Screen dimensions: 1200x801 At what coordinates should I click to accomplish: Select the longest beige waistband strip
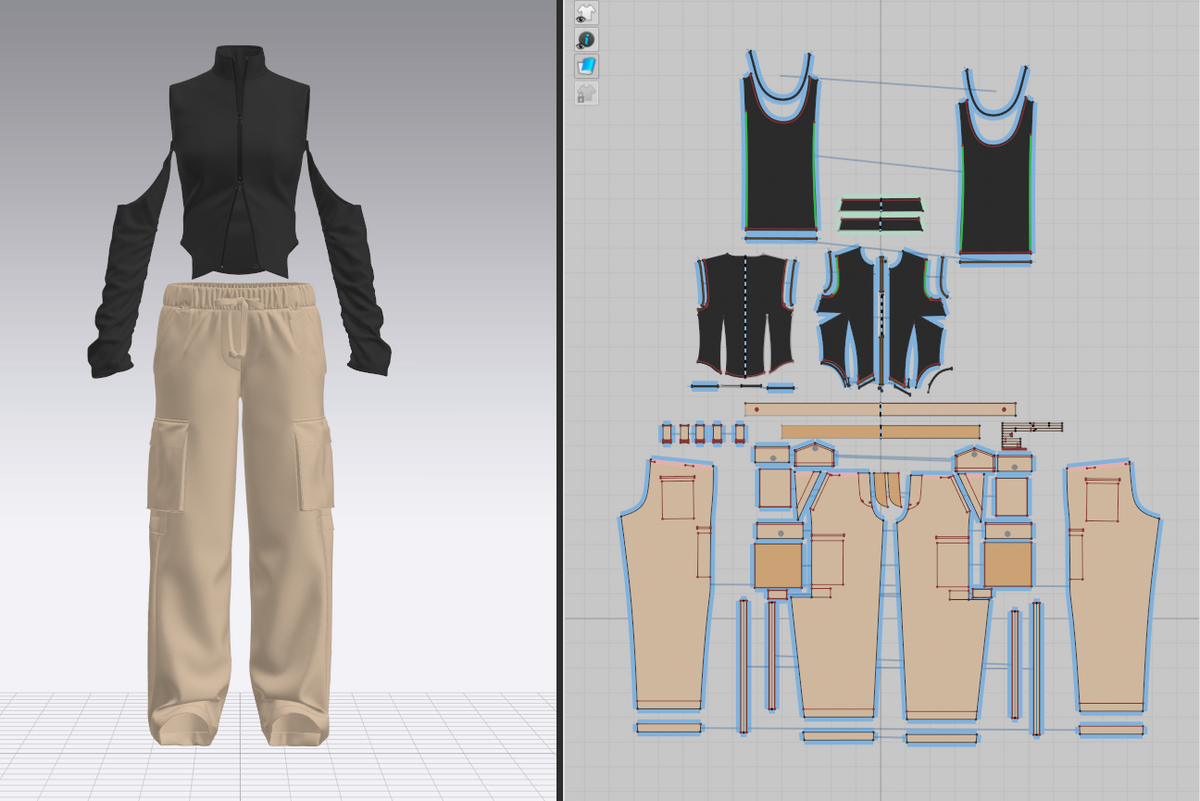[880, 409]
